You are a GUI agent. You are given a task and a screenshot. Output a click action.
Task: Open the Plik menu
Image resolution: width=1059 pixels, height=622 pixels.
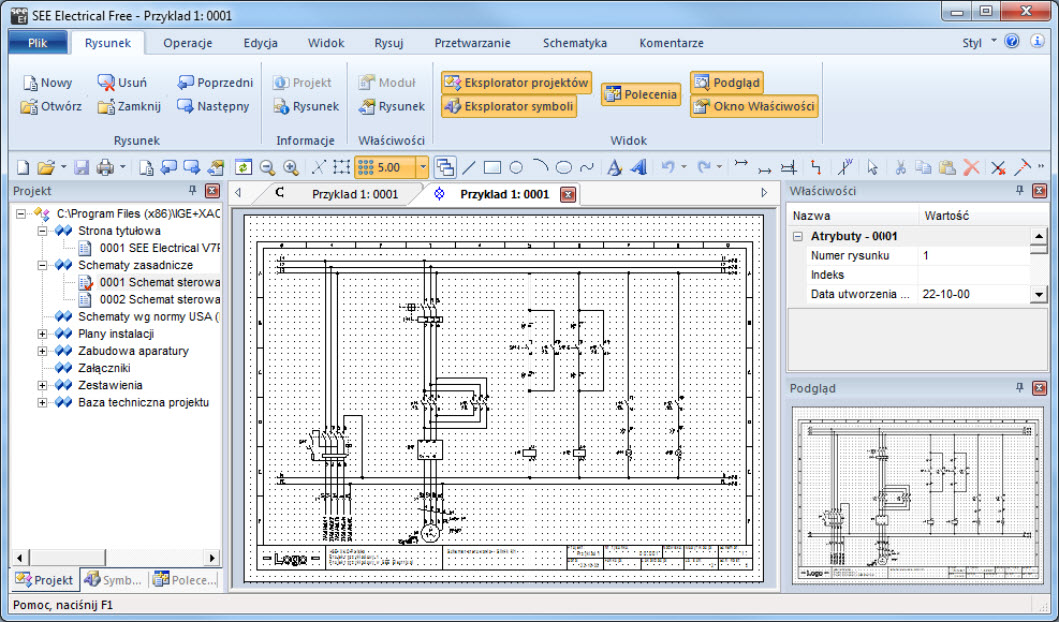pyautogui.click(x=37, y=43)
